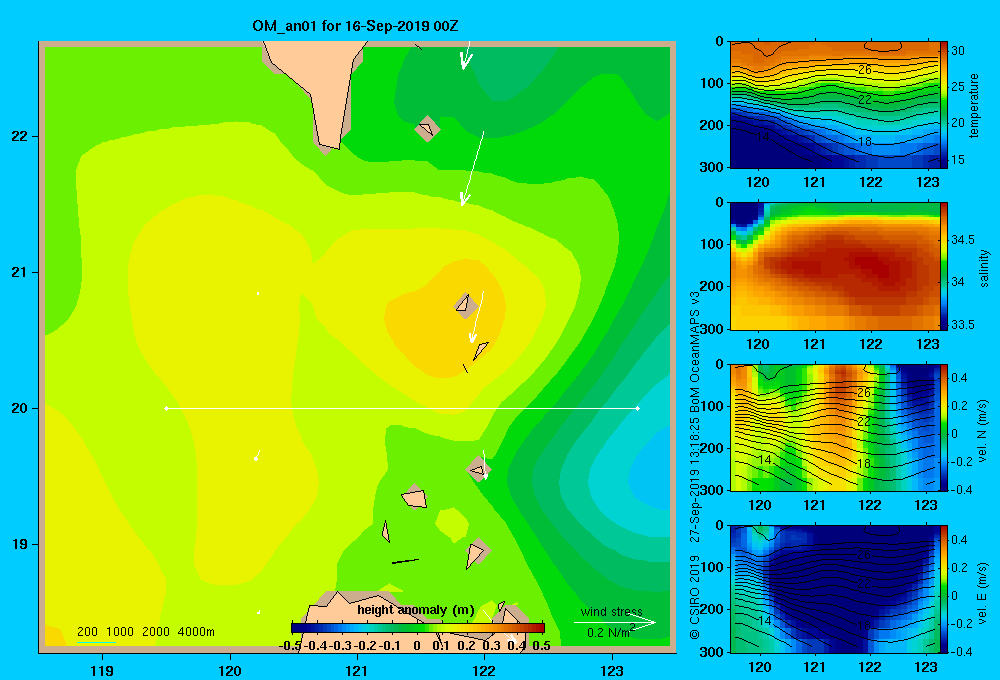
Task: Click the wind stress reference arrow in the legend
Action: (x=615, y=622)
